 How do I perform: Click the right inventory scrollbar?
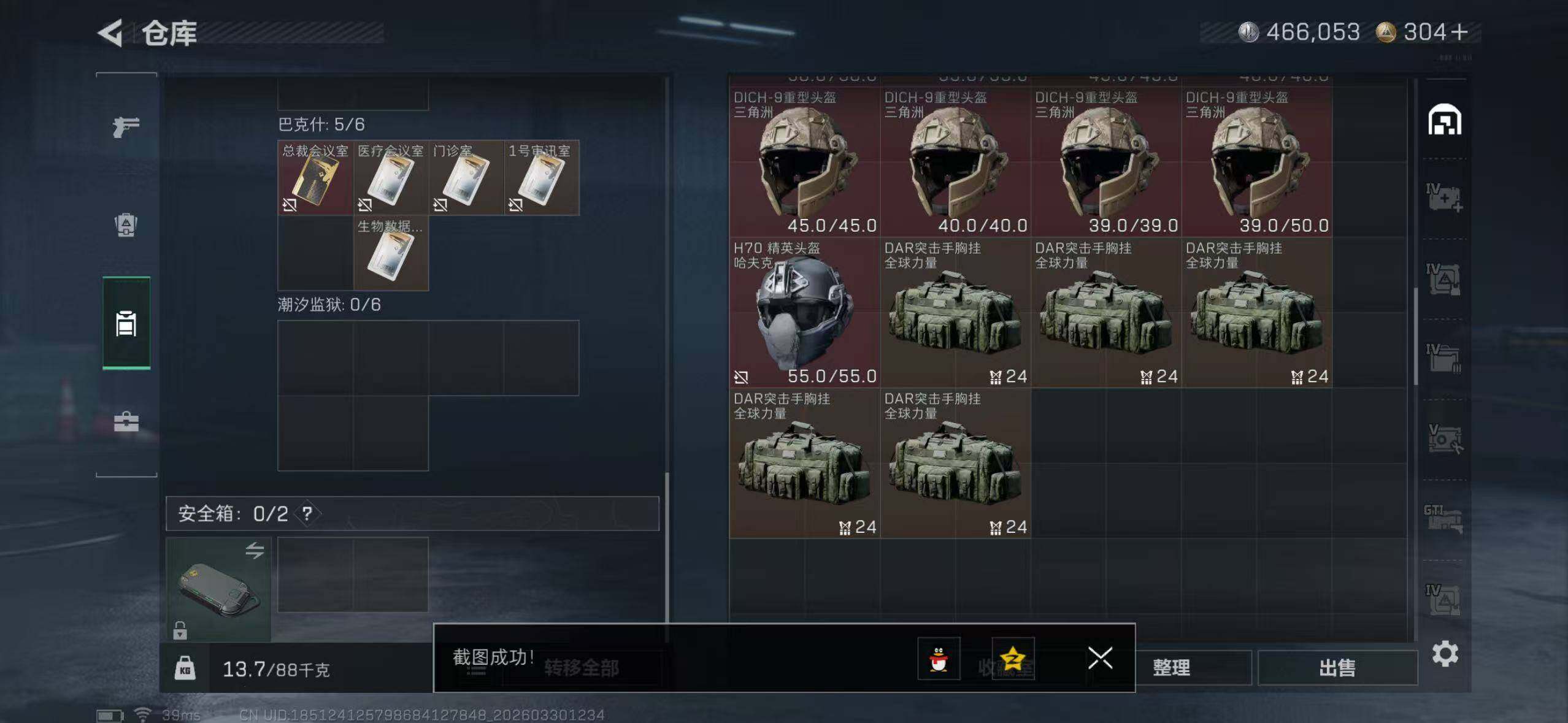click(1416, 336)
